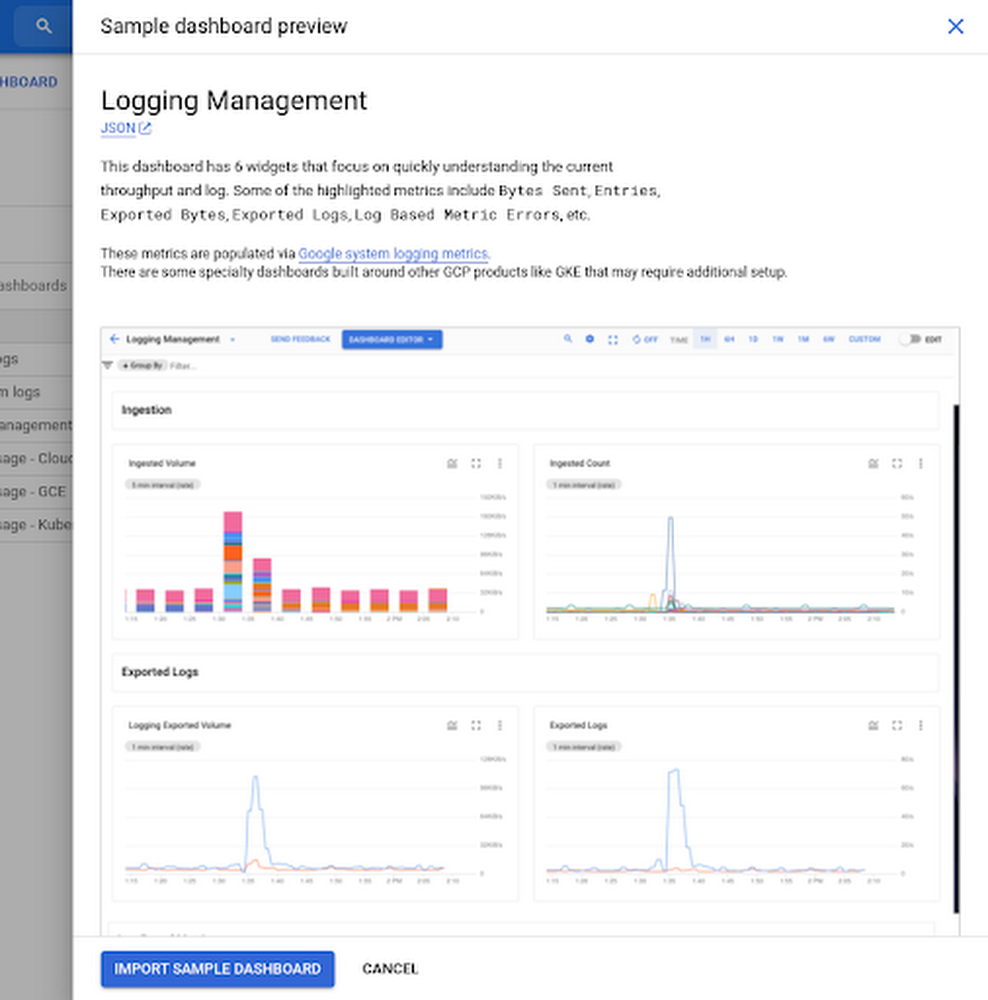Screen dimensions: 988x1000
Task: Click interval chip under Ingested Count title
Action: click(584, 485)
